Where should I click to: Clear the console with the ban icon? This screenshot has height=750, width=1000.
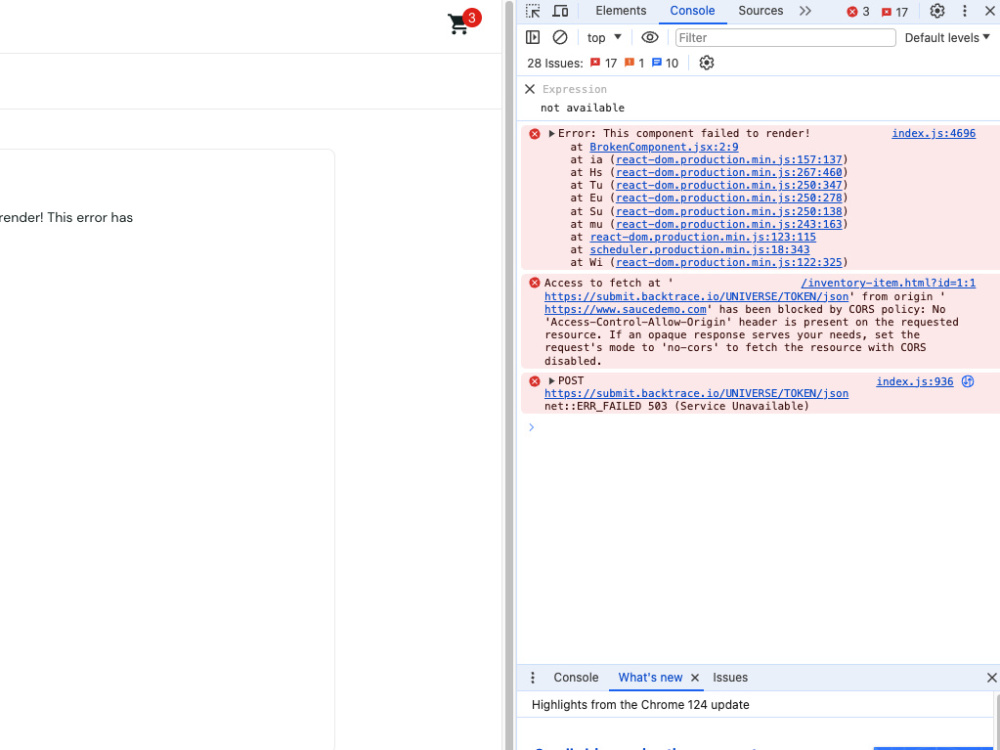click(560, 38)
